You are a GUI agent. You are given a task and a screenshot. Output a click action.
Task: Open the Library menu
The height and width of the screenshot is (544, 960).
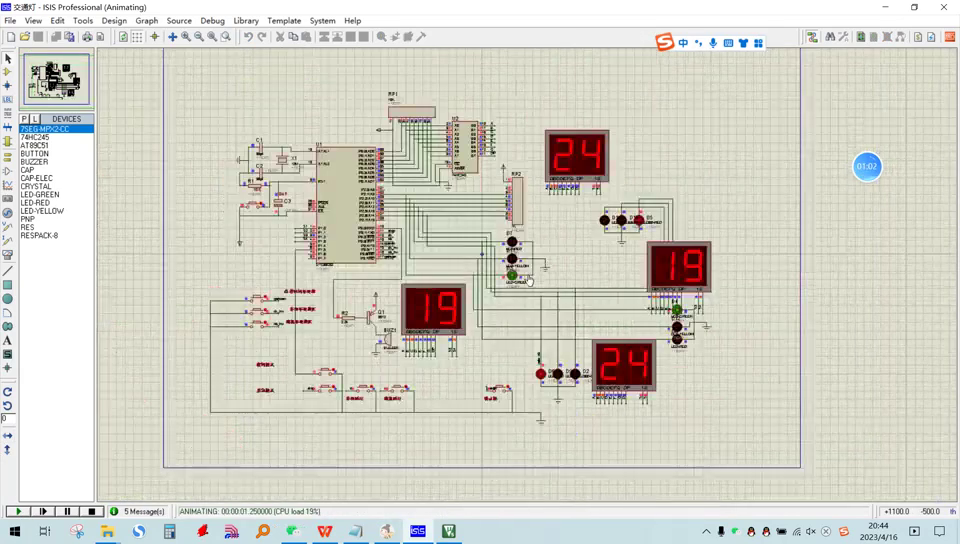(245, 20)
